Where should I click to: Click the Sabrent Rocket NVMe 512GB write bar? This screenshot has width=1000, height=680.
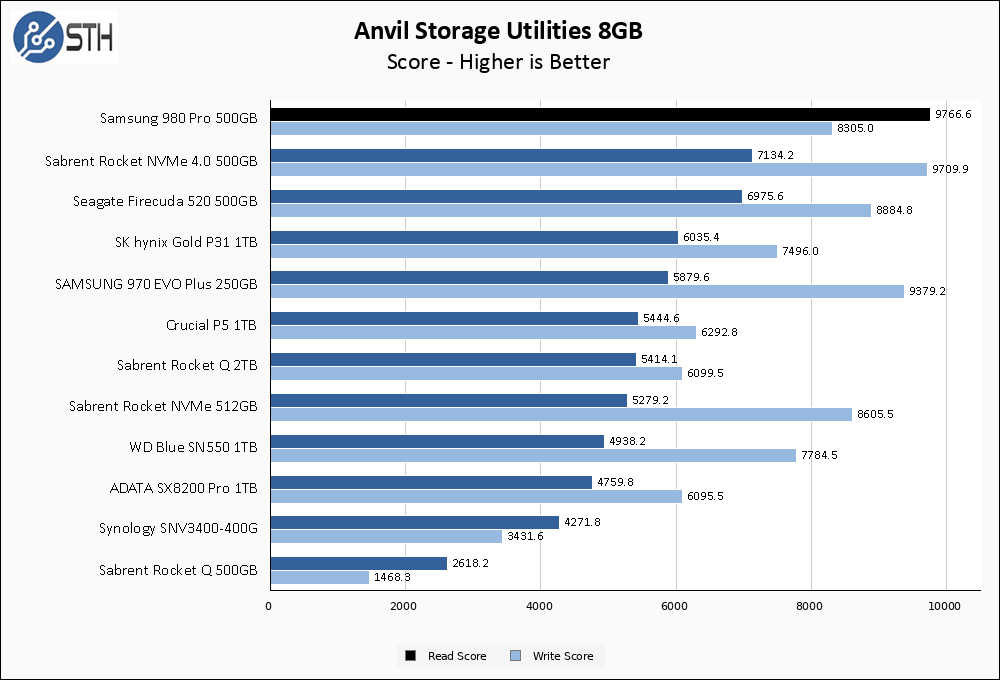point(560,414)
